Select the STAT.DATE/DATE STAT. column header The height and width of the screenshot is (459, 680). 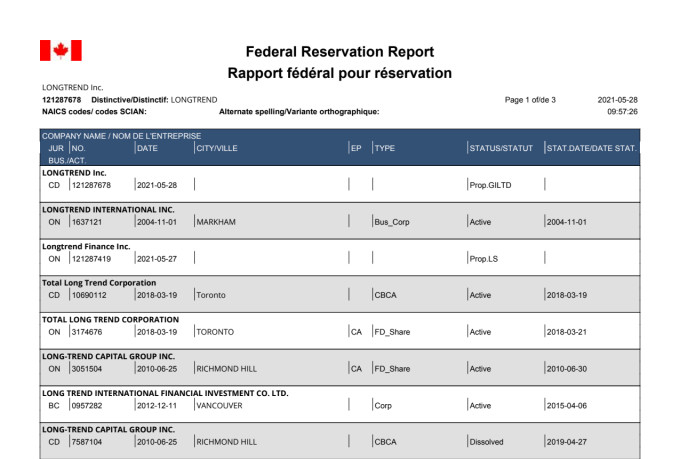pos(592,148)
